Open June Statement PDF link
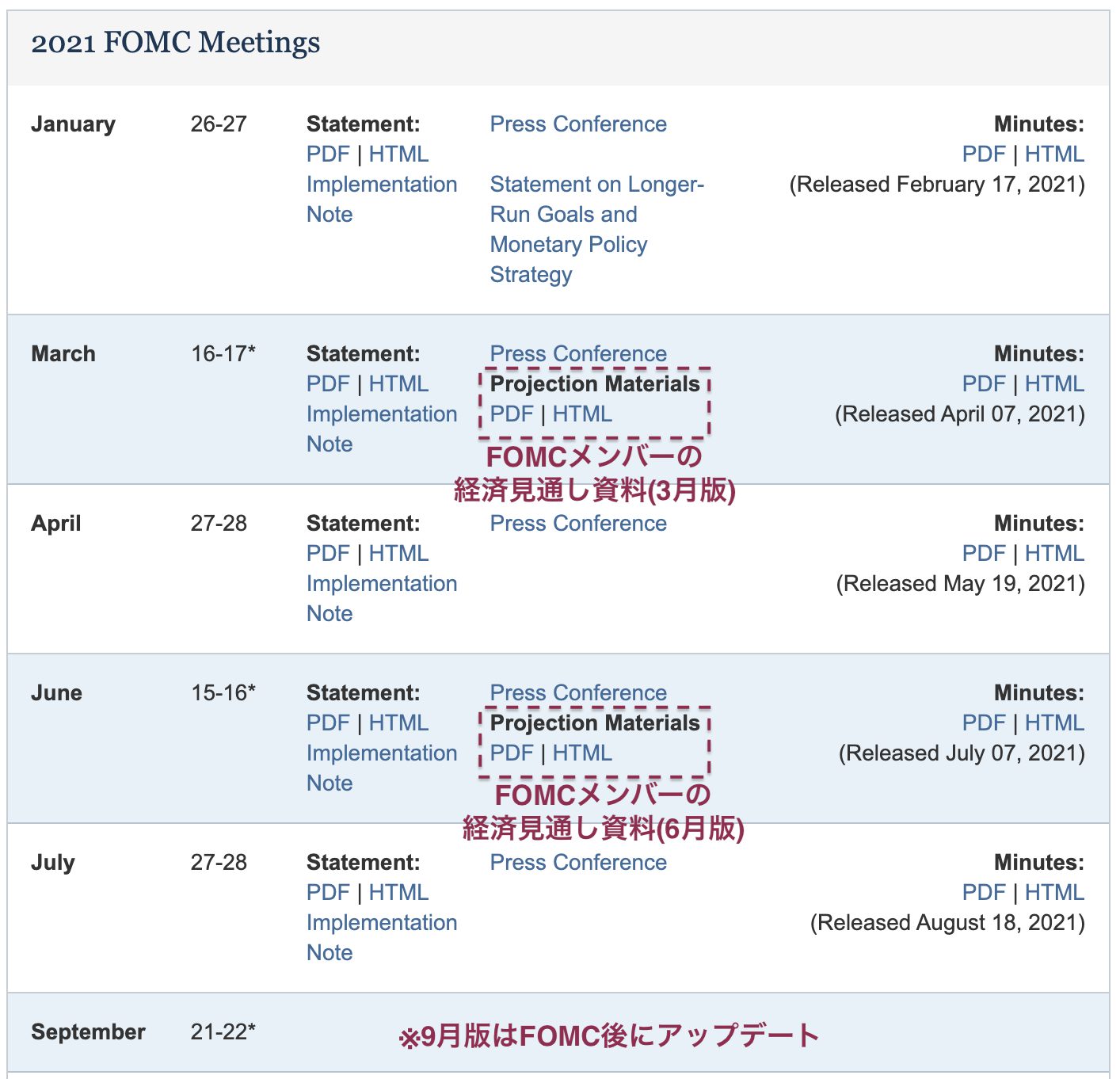 click(x=328, y=723)
